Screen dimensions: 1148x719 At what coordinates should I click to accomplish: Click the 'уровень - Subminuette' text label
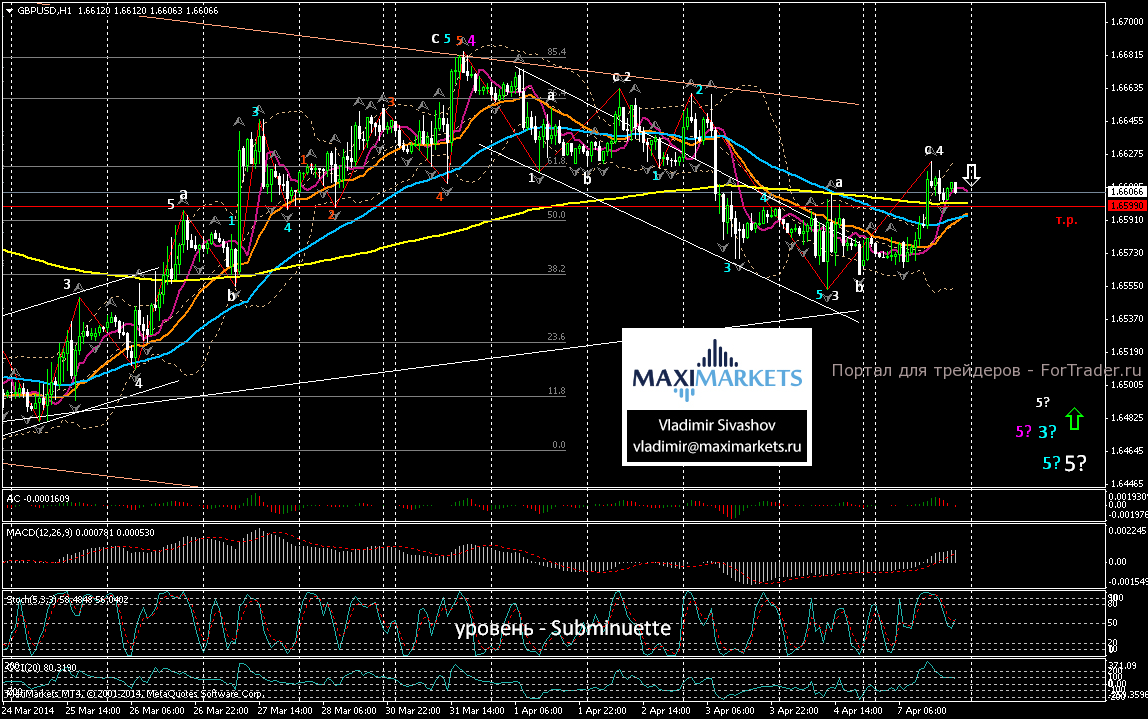tap(562, 629)
